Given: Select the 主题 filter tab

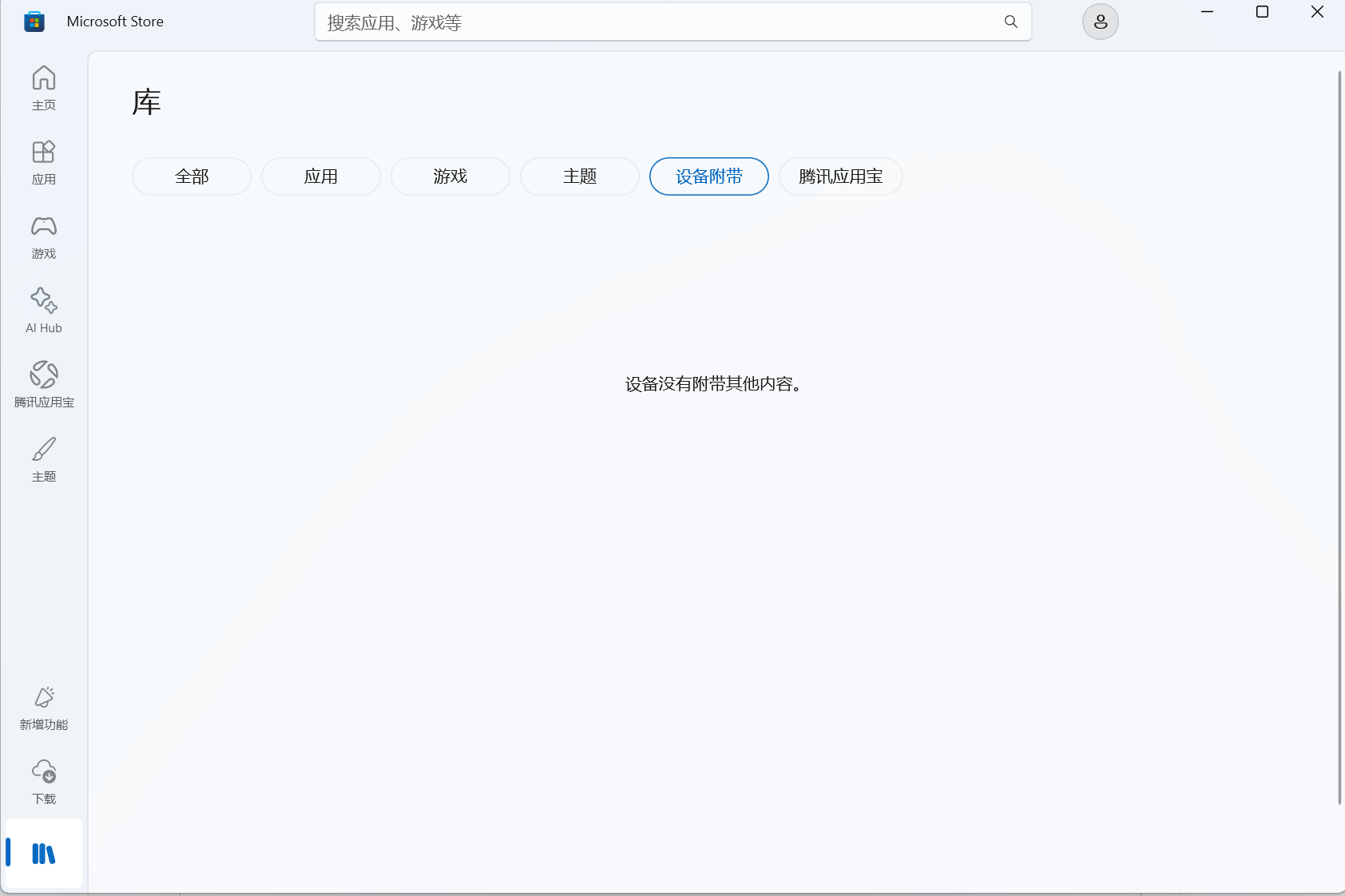Looking at the screenshot, I should tap(580, 176).
